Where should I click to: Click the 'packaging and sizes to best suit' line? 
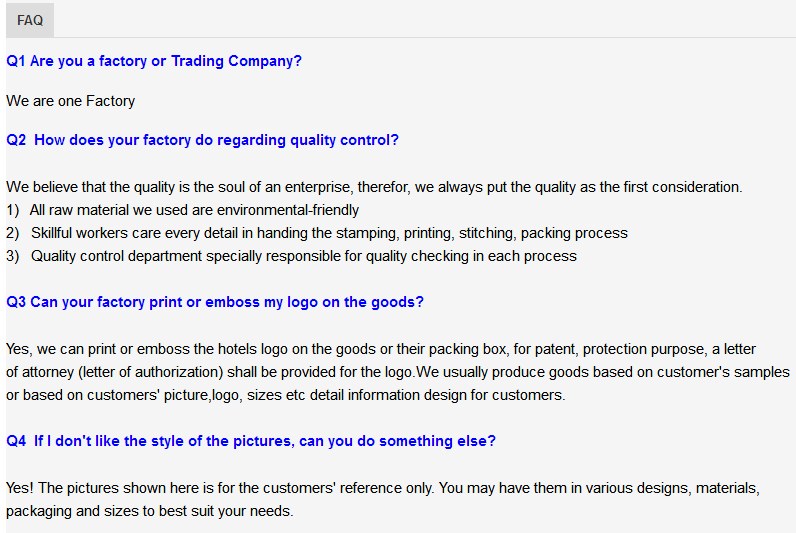pos(149,511)
